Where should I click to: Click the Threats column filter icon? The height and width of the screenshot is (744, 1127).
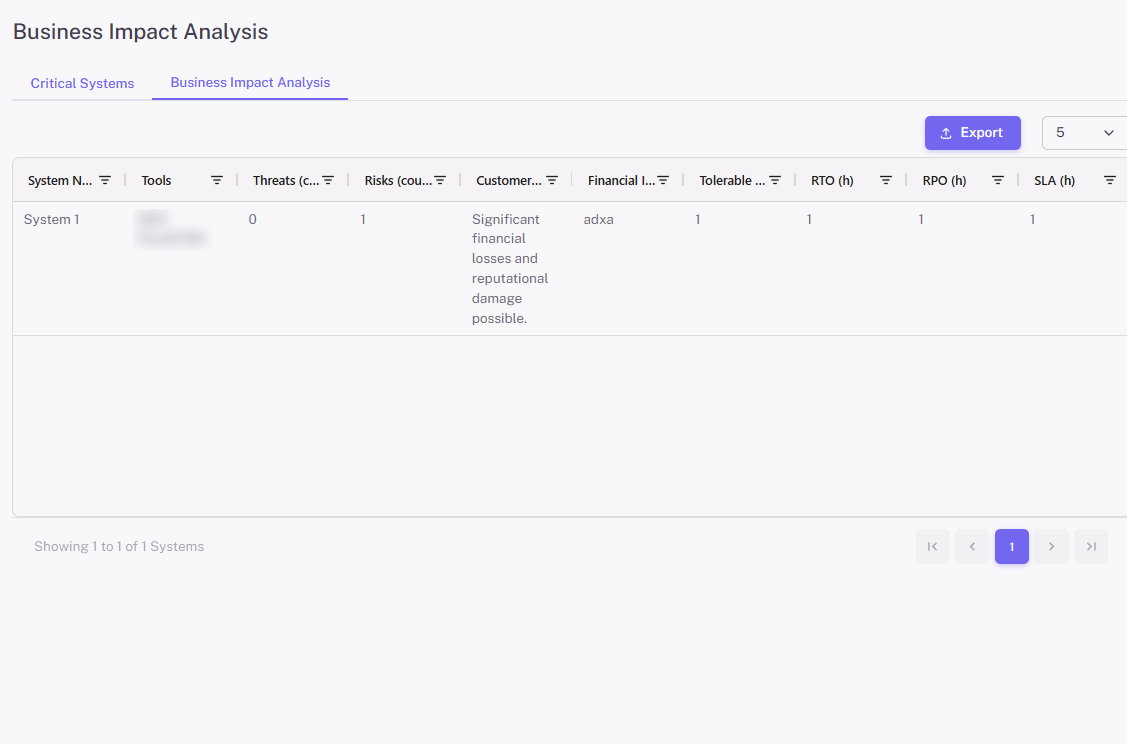coord(328,181)
